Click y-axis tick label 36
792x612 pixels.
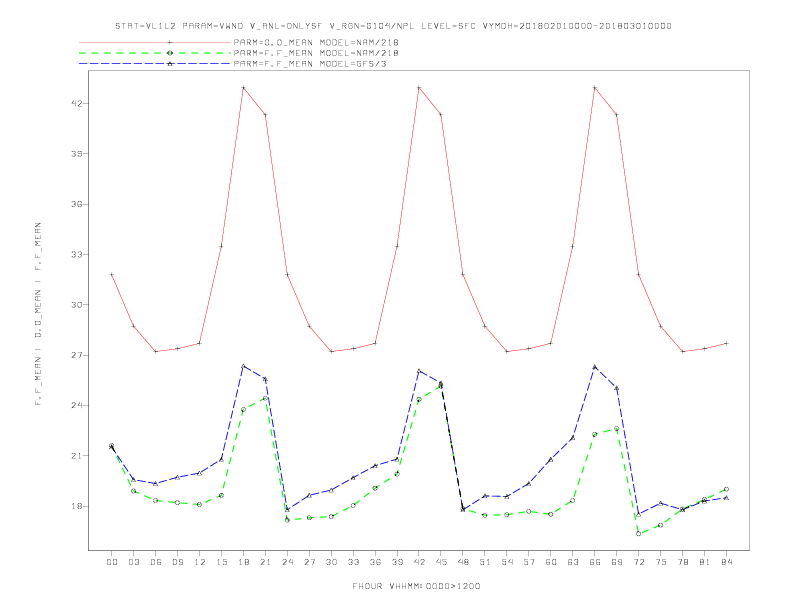[76, 204]
